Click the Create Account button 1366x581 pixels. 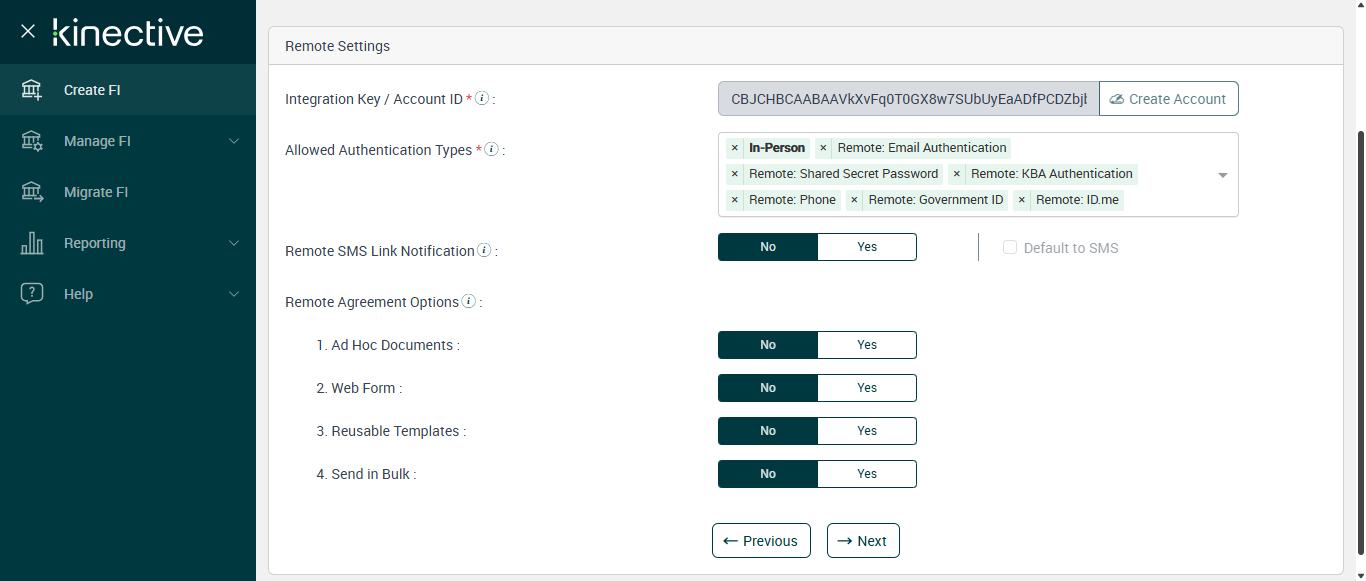[1168, 99]
